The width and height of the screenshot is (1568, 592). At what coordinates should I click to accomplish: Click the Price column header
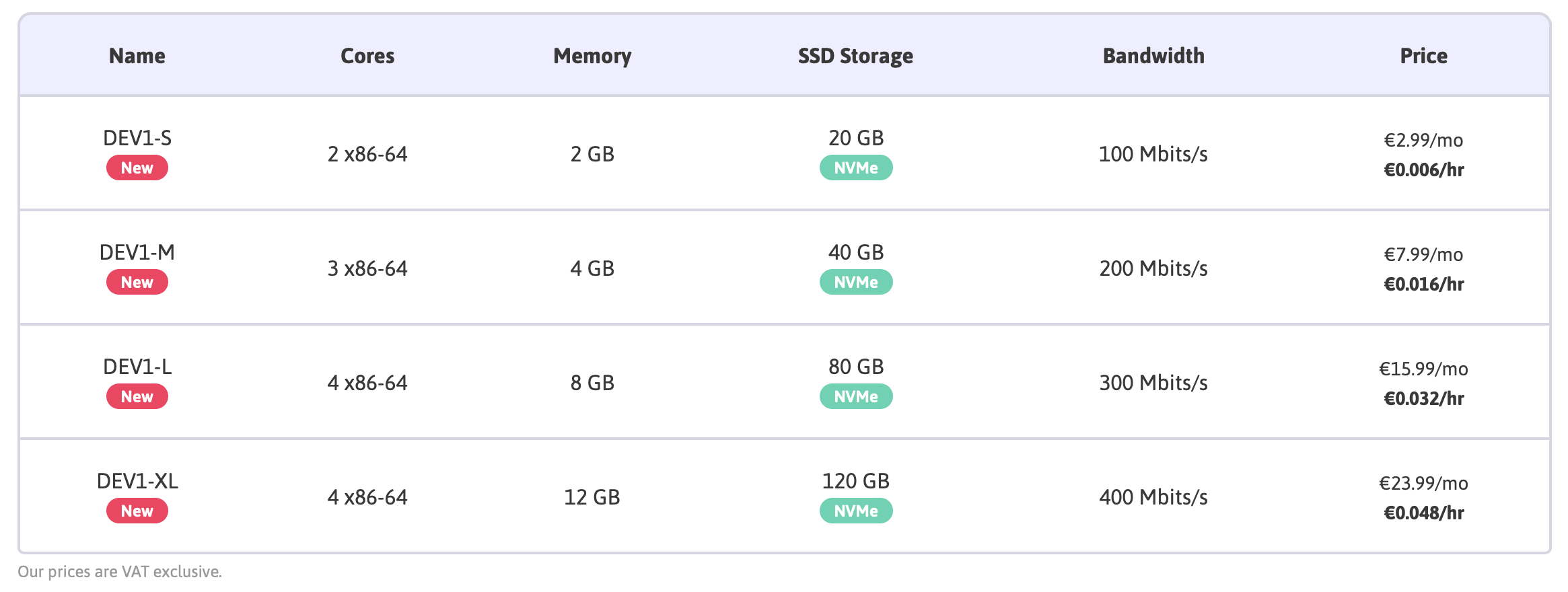(x=1423, y=56)
